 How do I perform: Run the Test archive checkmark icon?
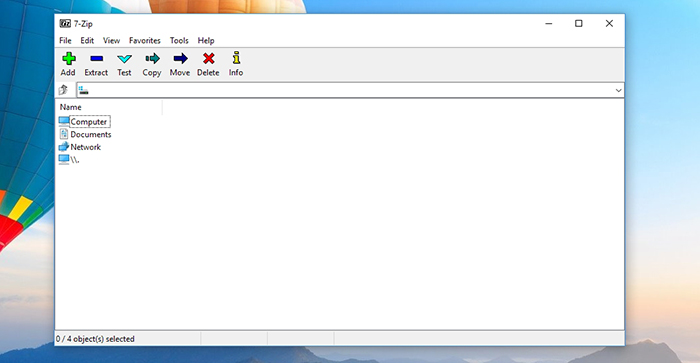click(124, 59)
